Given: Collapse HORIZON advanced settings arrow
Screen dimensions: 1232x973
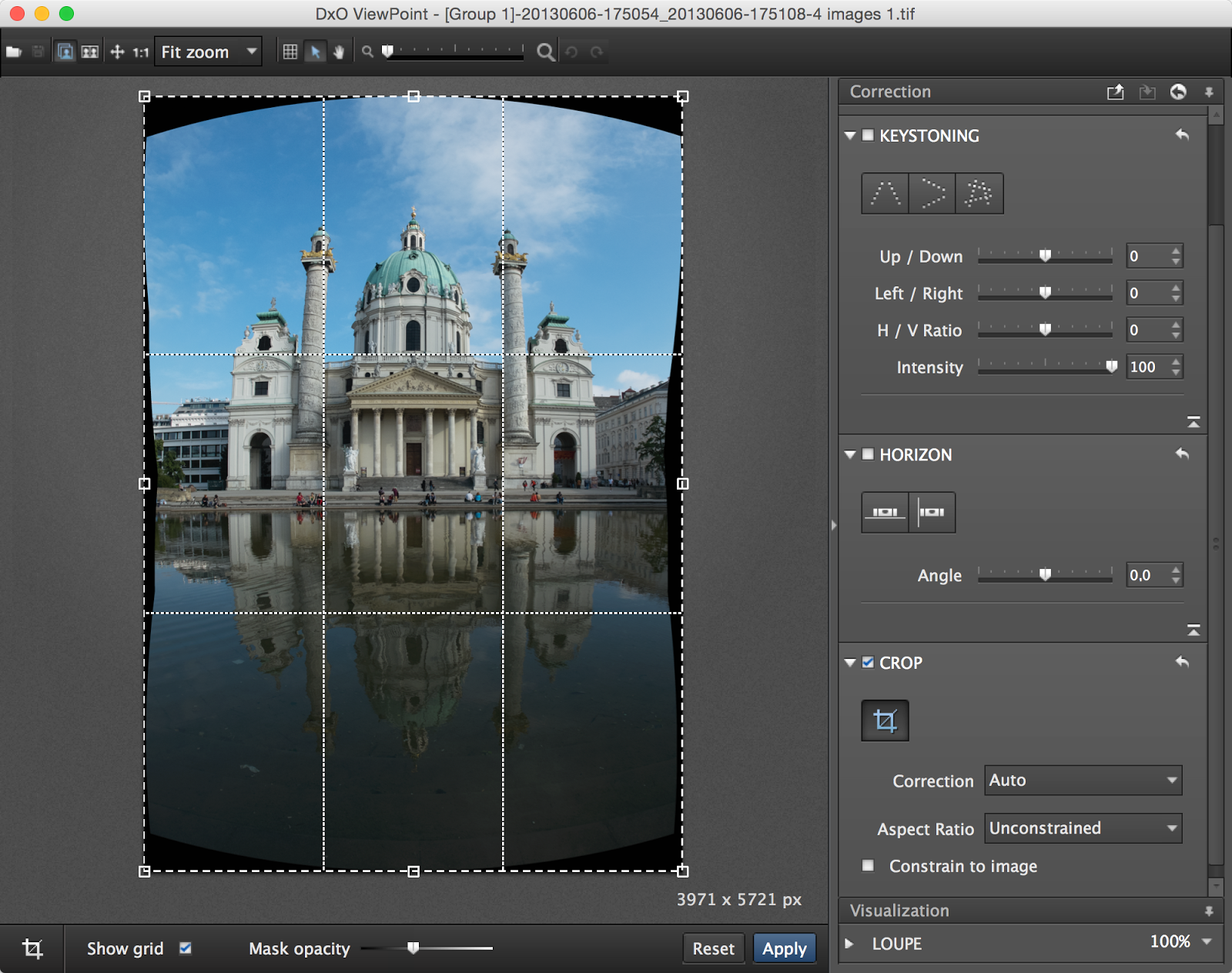Looking at the screenshot, I should [1193, 630].
